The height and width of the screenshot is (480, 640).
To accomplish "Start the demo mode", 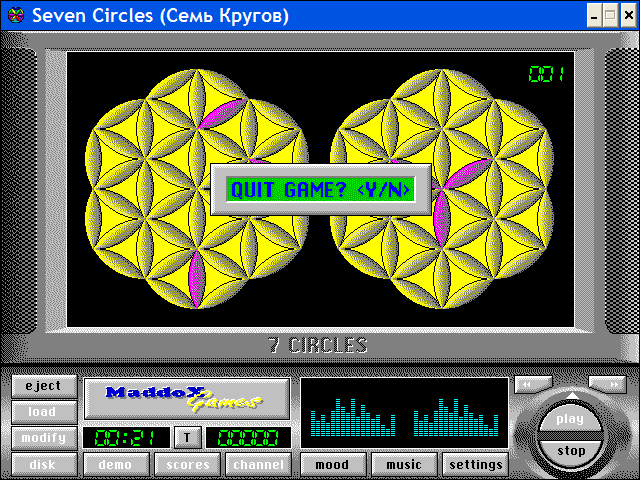I will pos(116,464).
